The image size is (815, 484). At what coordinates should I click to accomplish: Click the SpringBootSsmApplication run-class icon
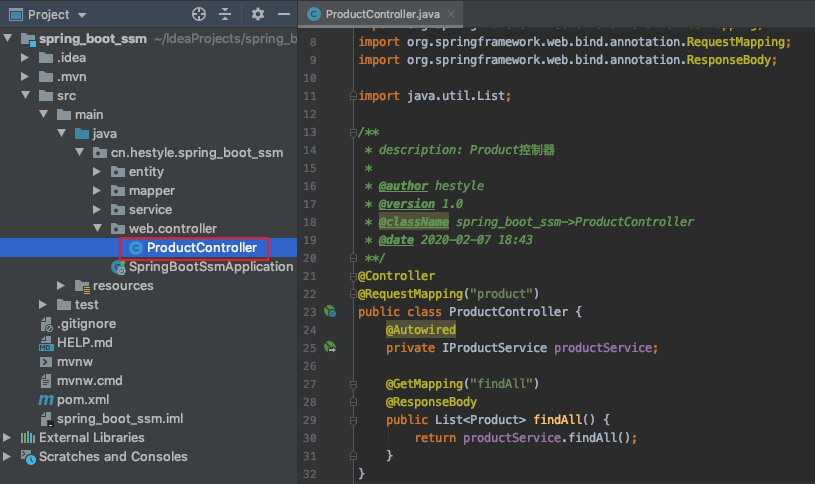(119, 267)
